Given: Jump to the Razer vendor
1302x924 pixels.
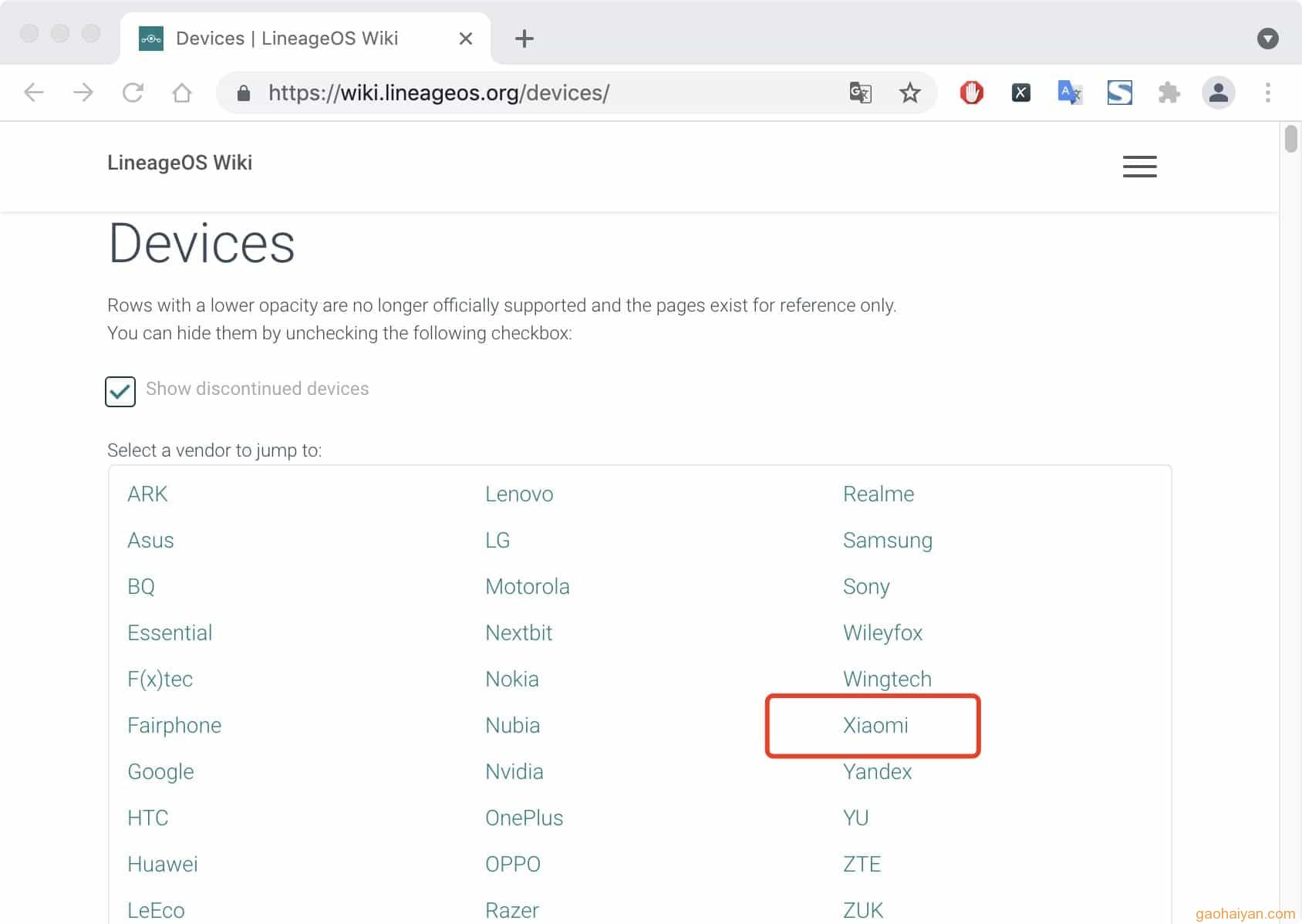Looking at the screenshot, I should pyautogui.click(x=512, y=910).
